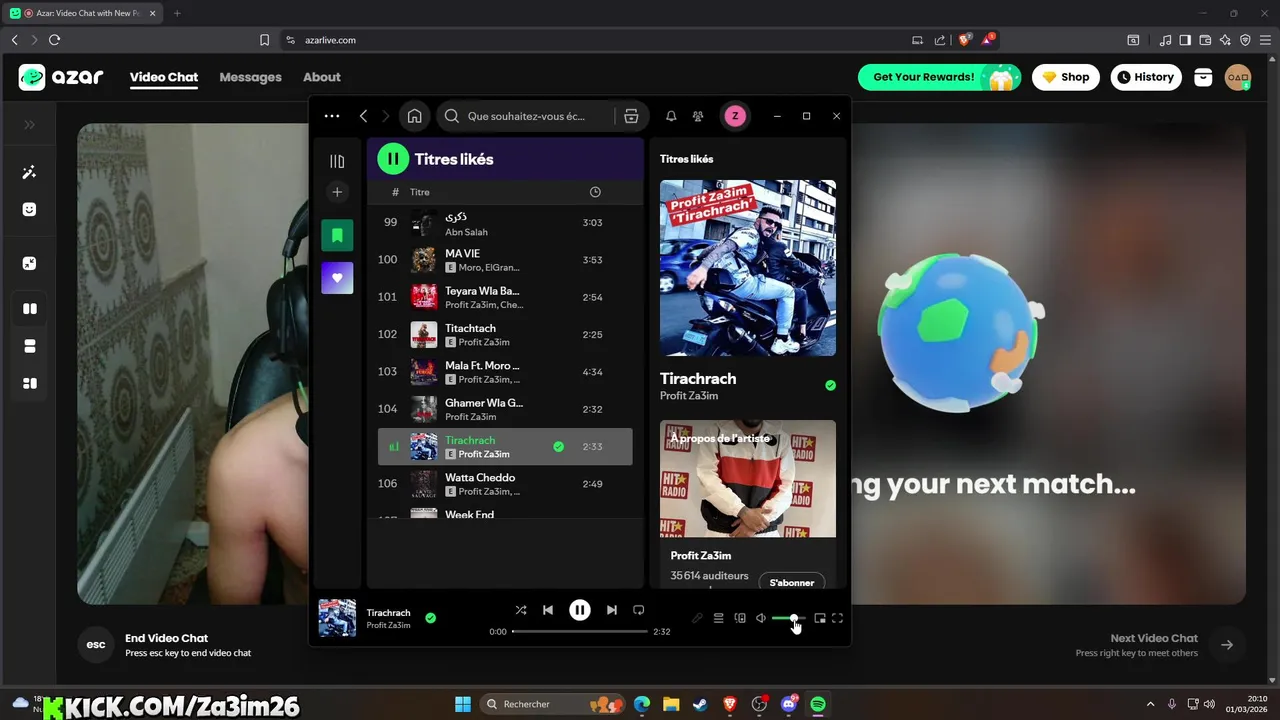This screenshot has width=1280, height=720.
Task: Open the Spotify browse icon in search bar
Action: 631,116
